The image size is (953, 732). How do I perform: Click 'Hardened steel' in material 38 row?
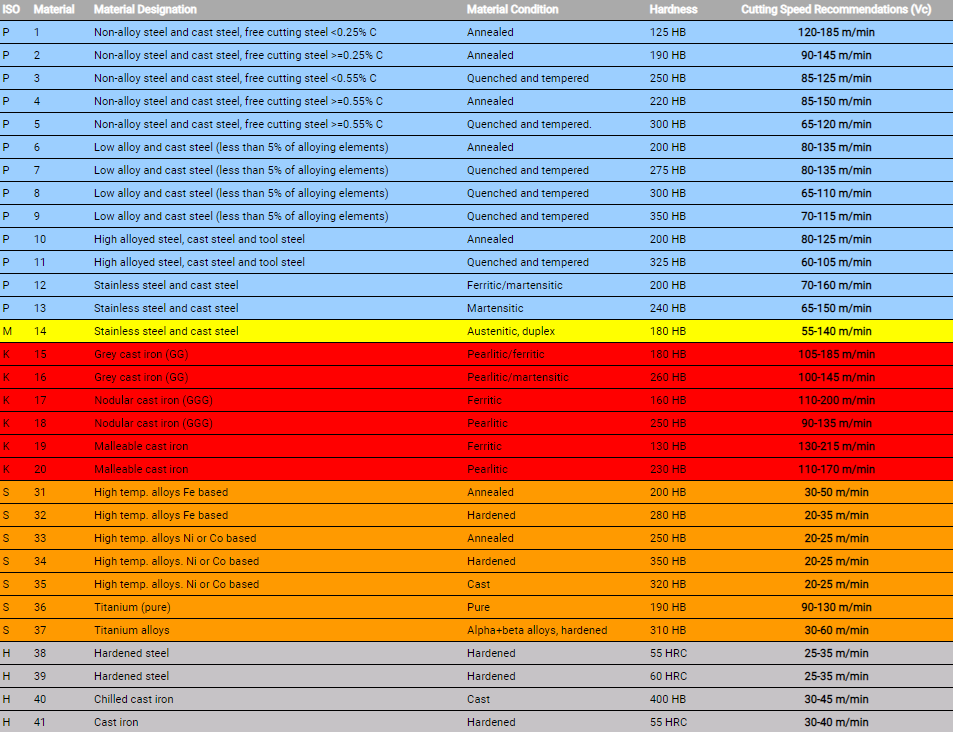[131, 653]
